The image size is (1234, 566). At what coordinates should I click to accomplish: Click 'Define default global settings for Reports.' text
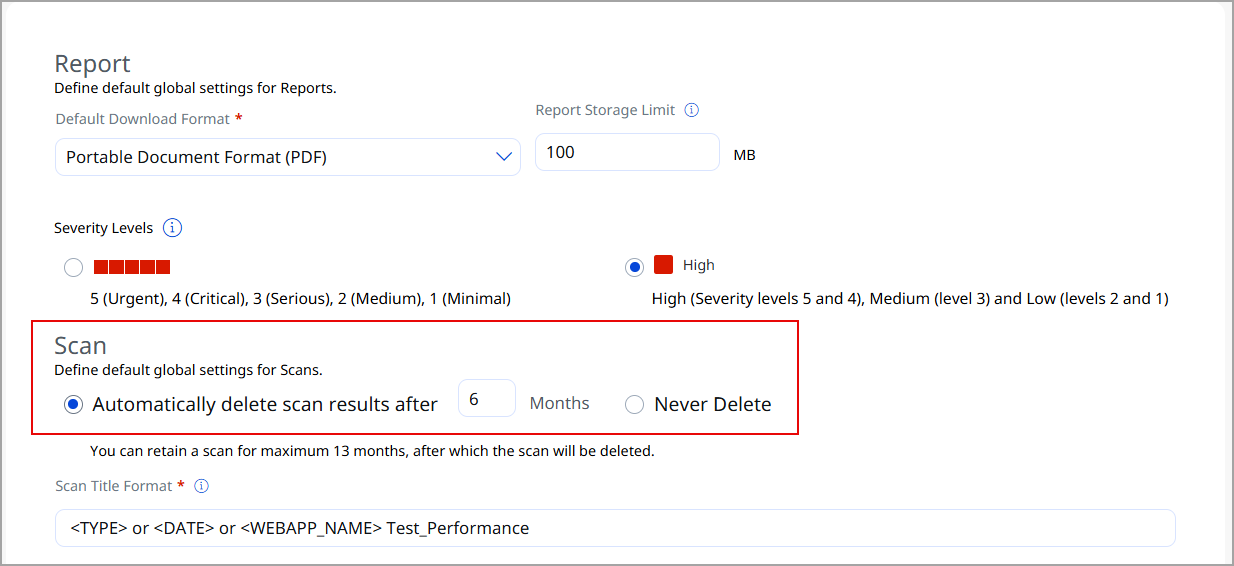[195, 88]
